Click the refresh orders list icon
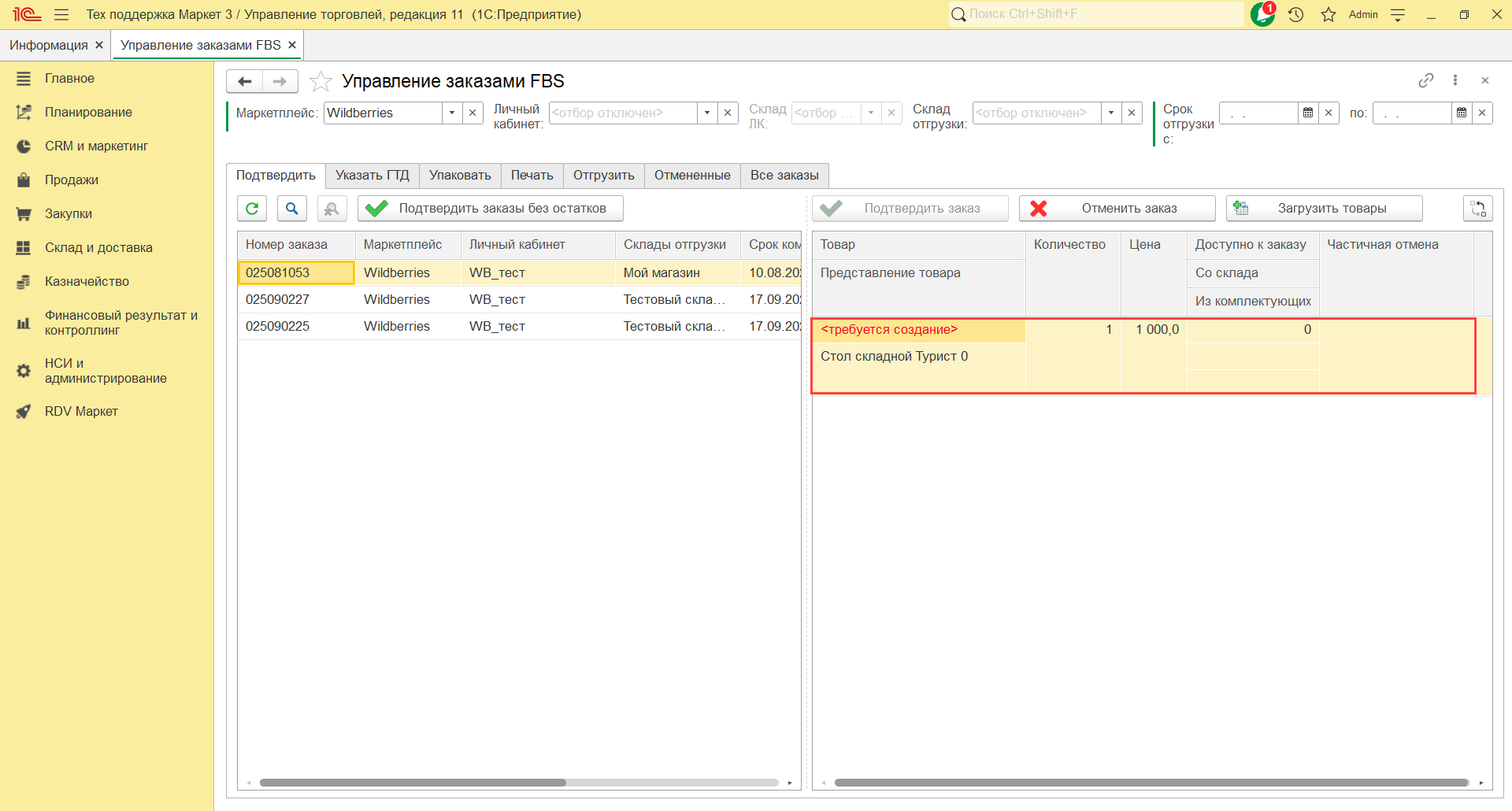1512x811 pixels. point(252,209)
